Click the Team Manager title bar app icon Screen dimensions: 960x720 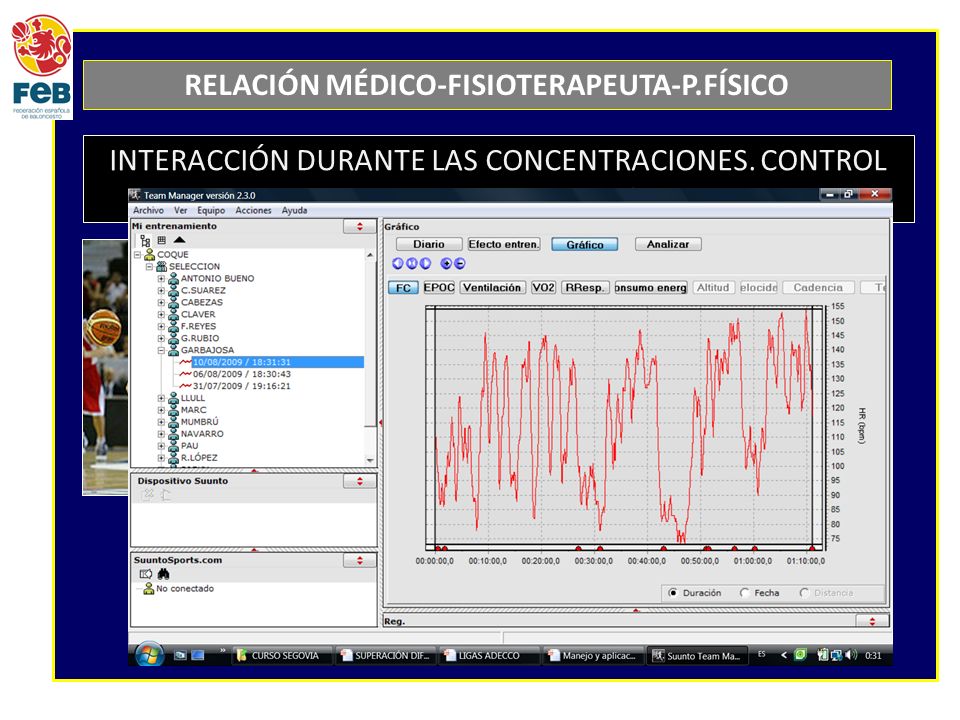pyautogui.click(x=135, y=195)
